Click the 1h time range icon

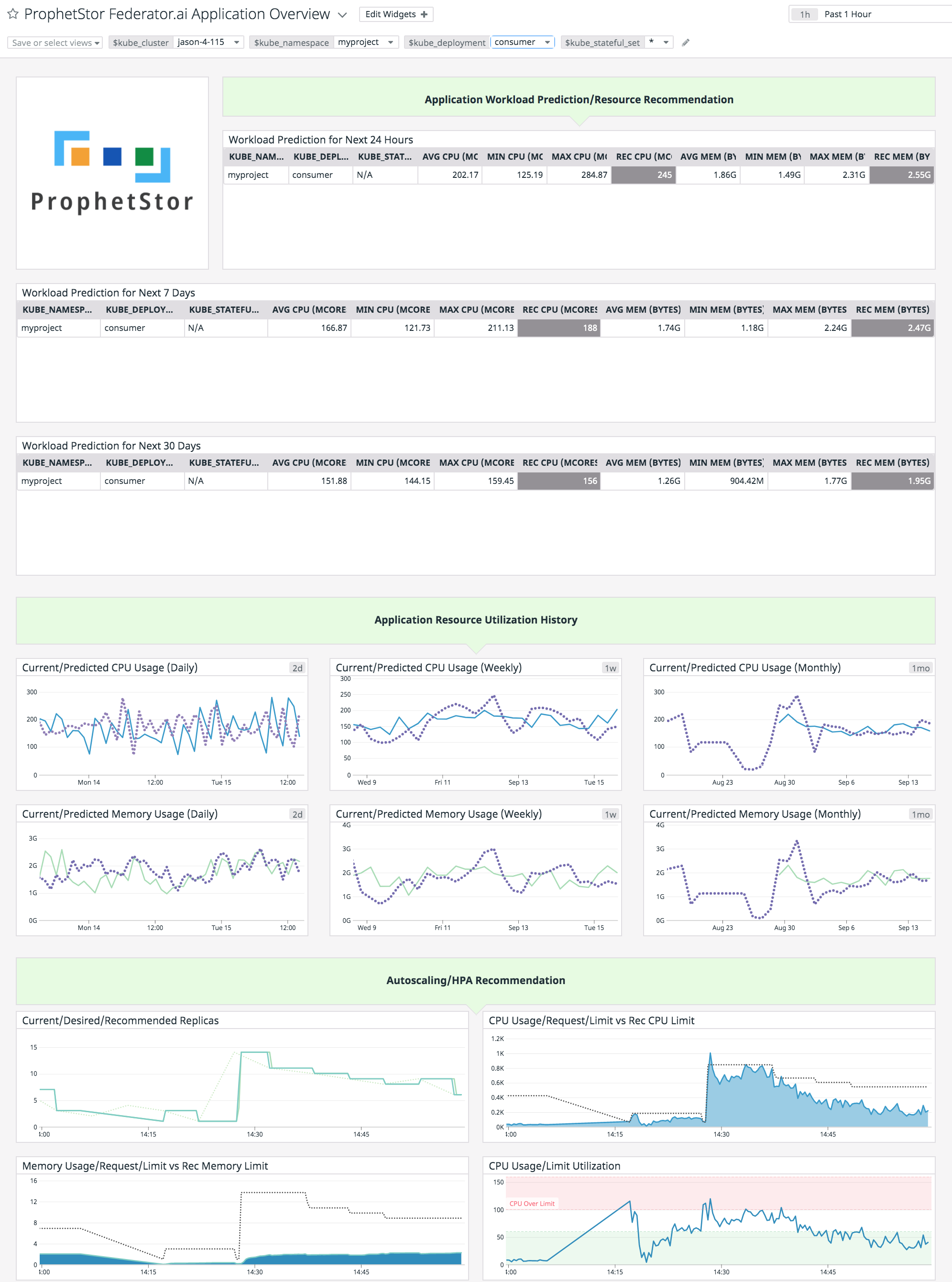pyautogui.click(x=800, y=14)
